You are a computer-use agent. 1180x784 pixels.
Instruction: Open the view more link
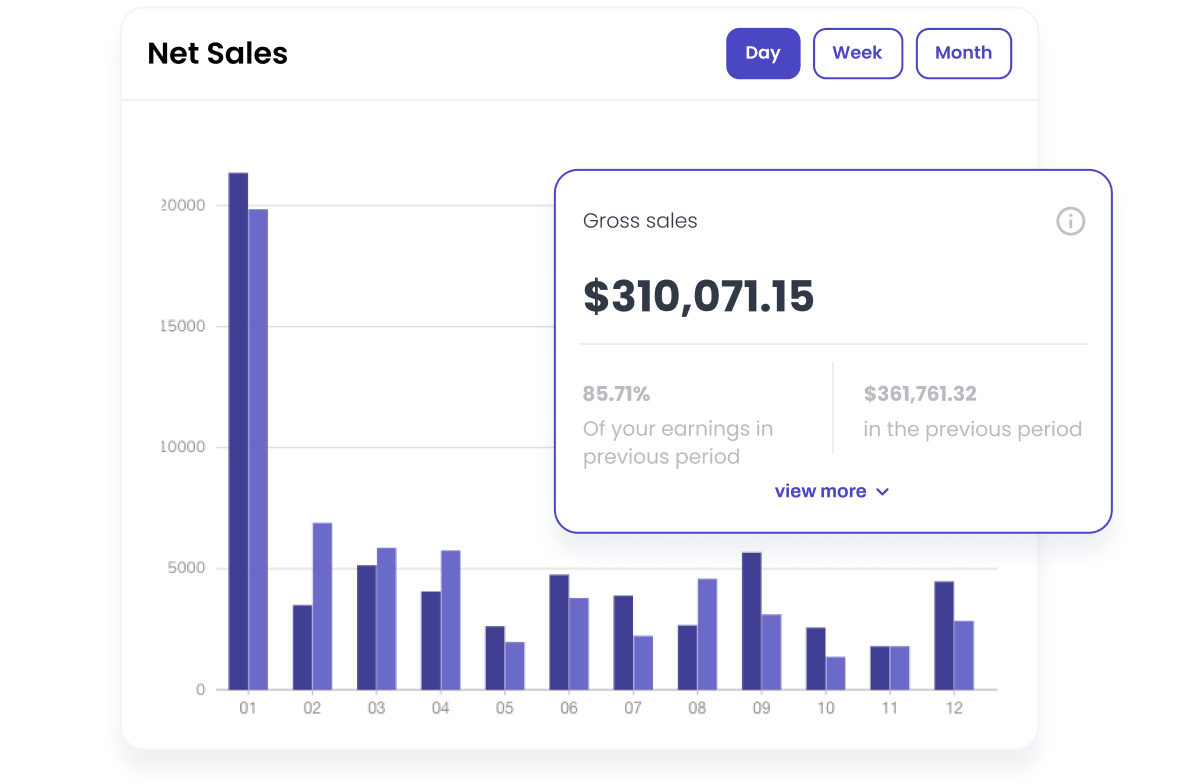pos(820,491)
